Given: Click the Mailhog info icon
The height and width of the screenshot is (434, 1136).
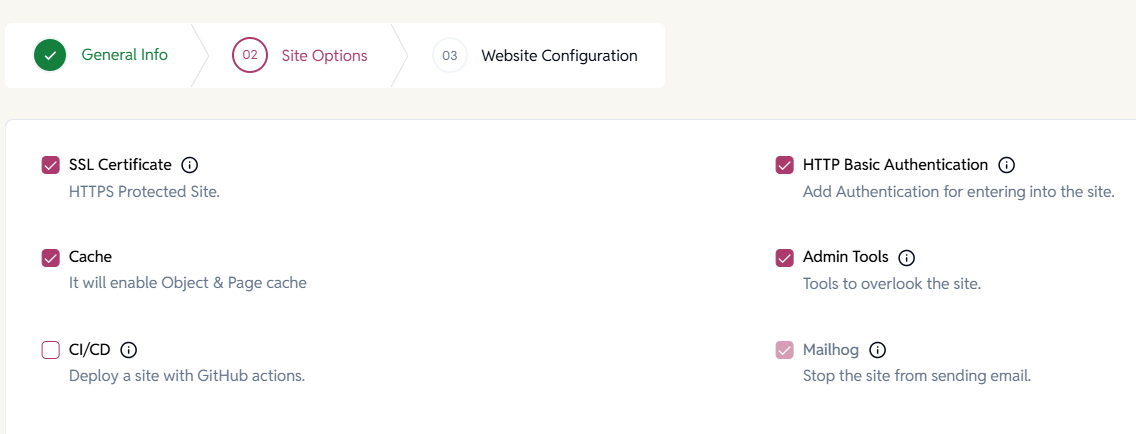Looking at the screenshot, I should 877,351.
